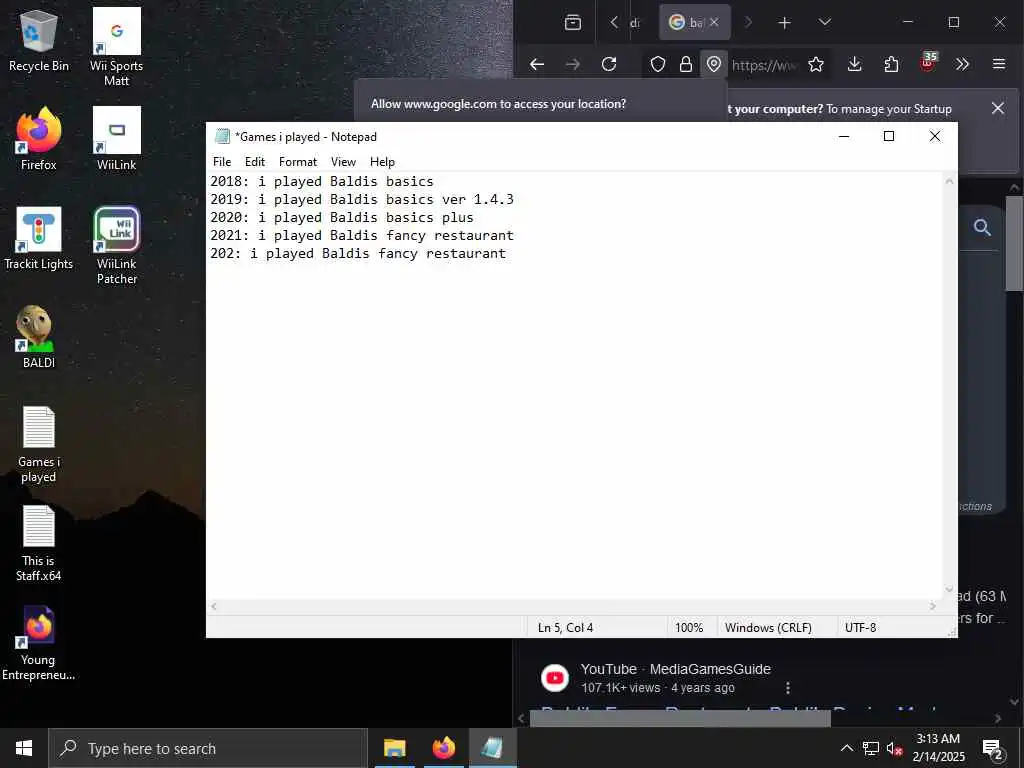Viewport: 1024px width, 768px height.
Task: Go back in Firefox browser
Action: (537, 64)
